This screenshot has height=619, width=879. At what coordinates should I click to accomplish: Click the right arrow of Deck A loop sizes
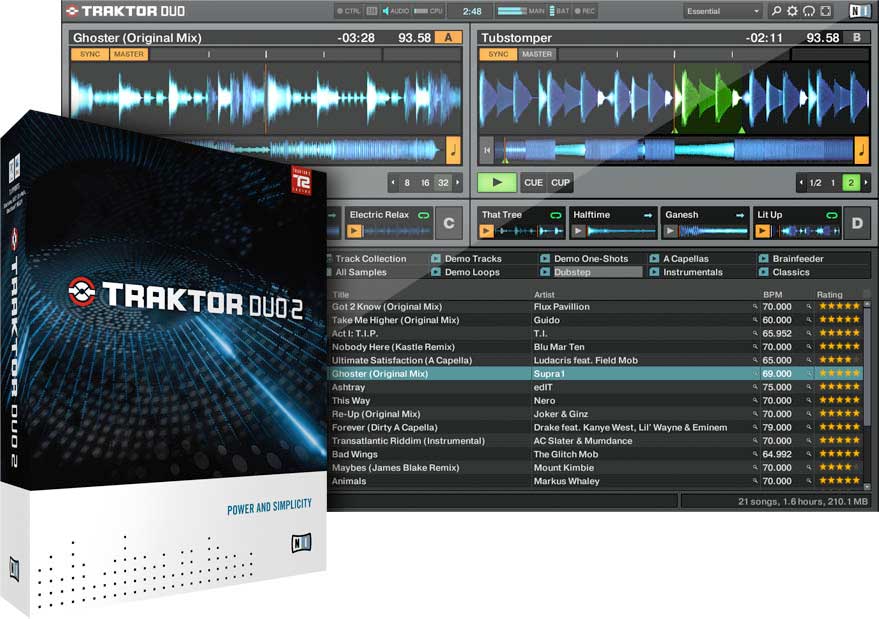458,183
